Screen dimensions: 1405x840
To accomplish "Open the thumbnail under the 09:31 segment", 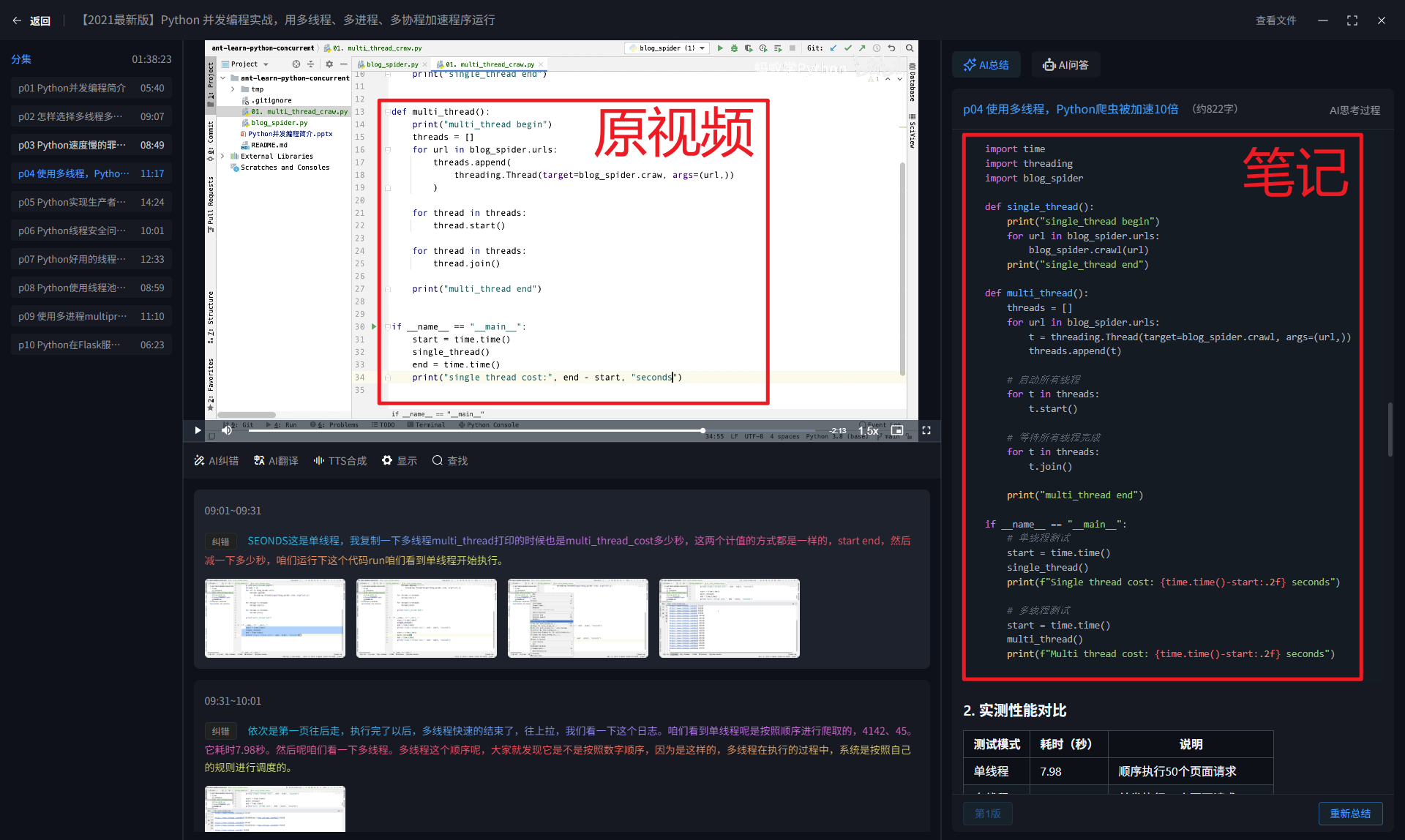I will coord(275,809).
